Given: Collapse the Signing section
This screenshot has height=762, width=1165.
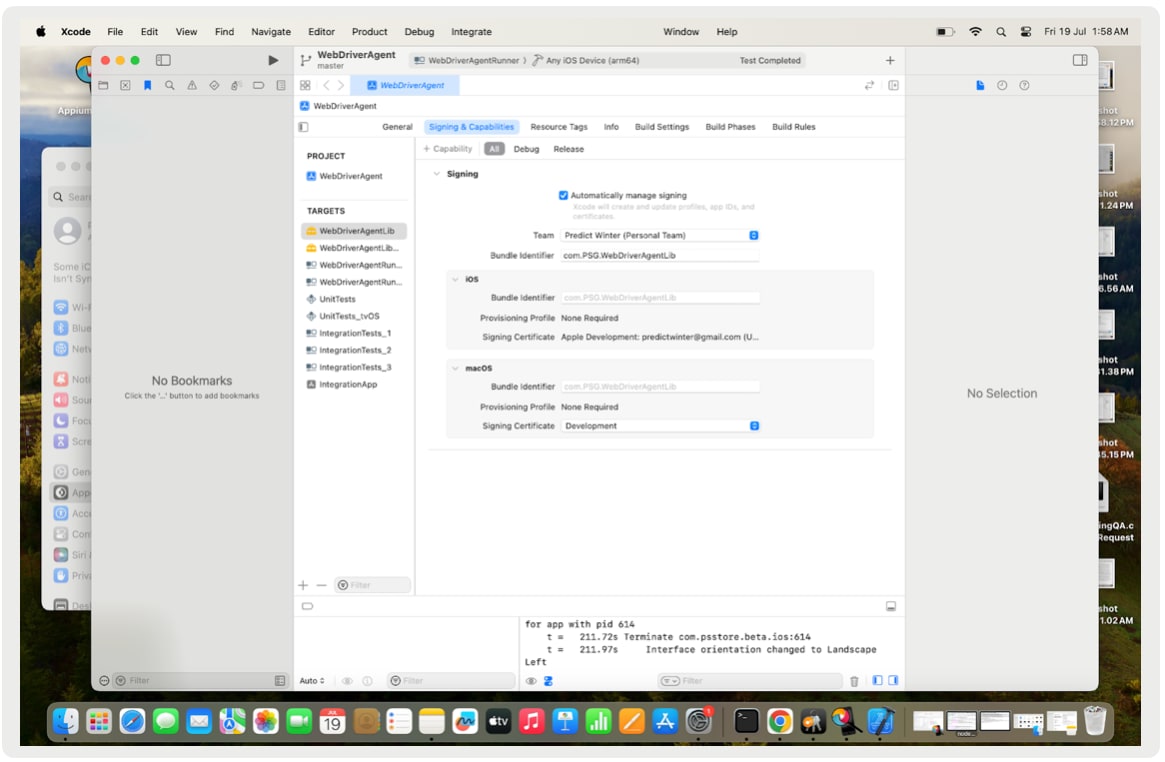Looking at the screenshot, I should (436, 174).
